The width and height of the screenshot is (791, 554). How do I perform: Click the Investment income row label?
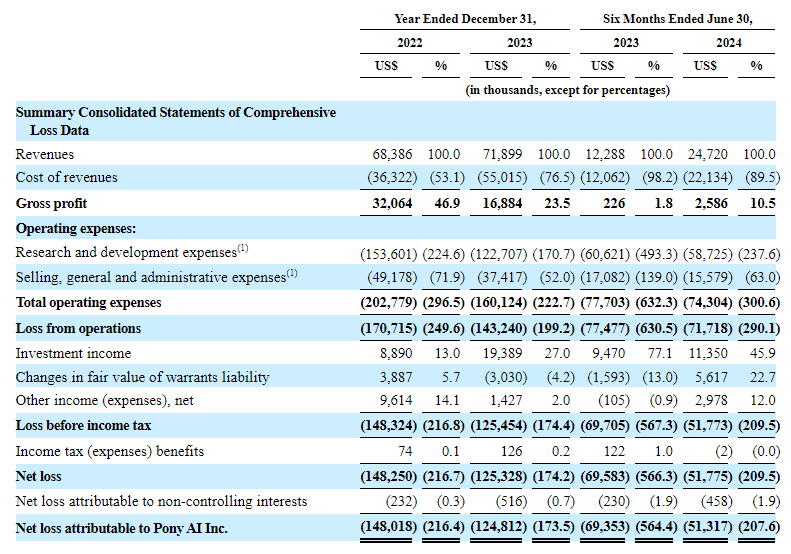[73, 353]
